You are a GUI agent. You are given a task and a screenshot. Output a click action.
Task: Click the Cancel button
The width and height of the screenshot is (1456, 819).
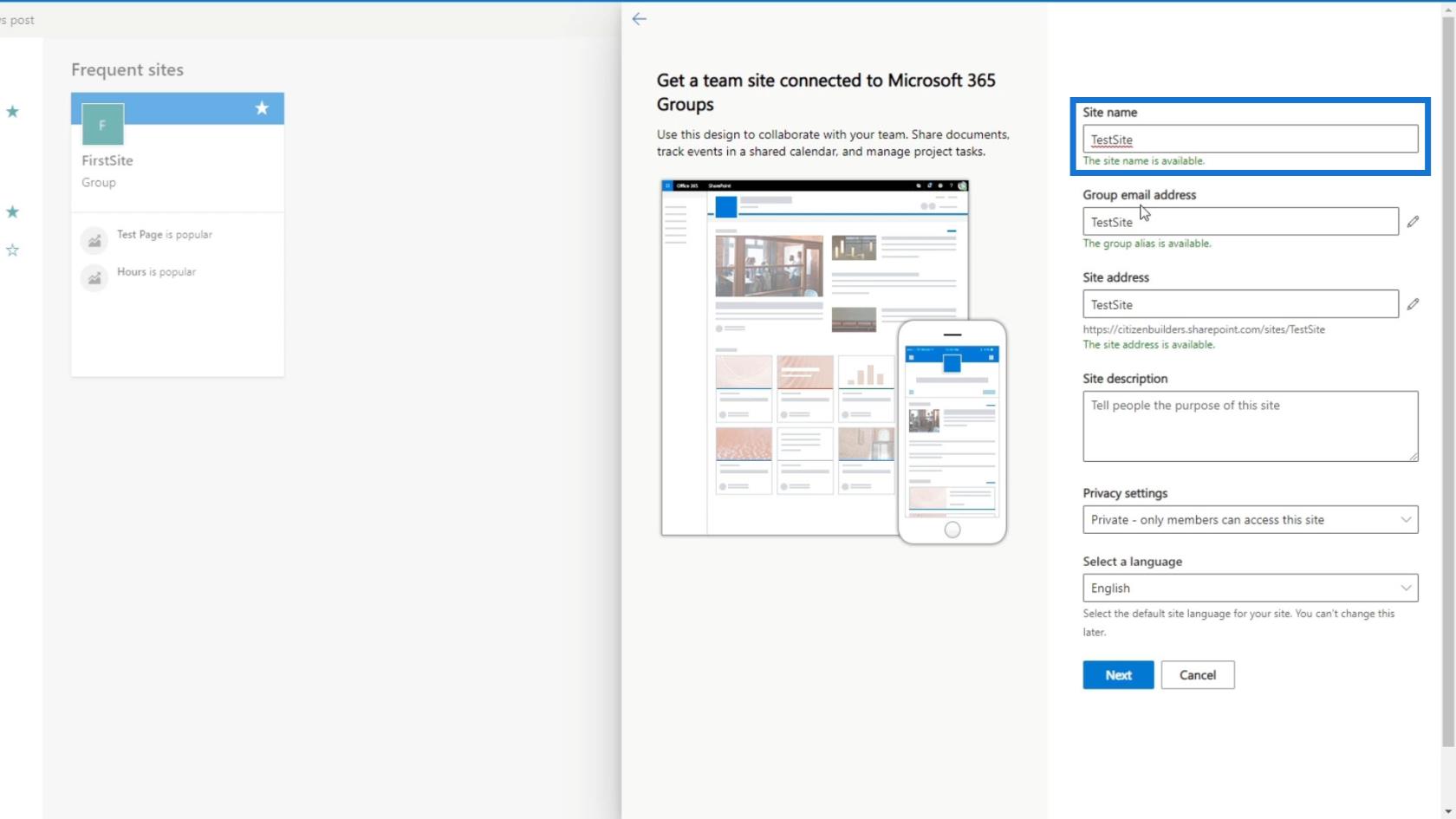[1198, 675]
